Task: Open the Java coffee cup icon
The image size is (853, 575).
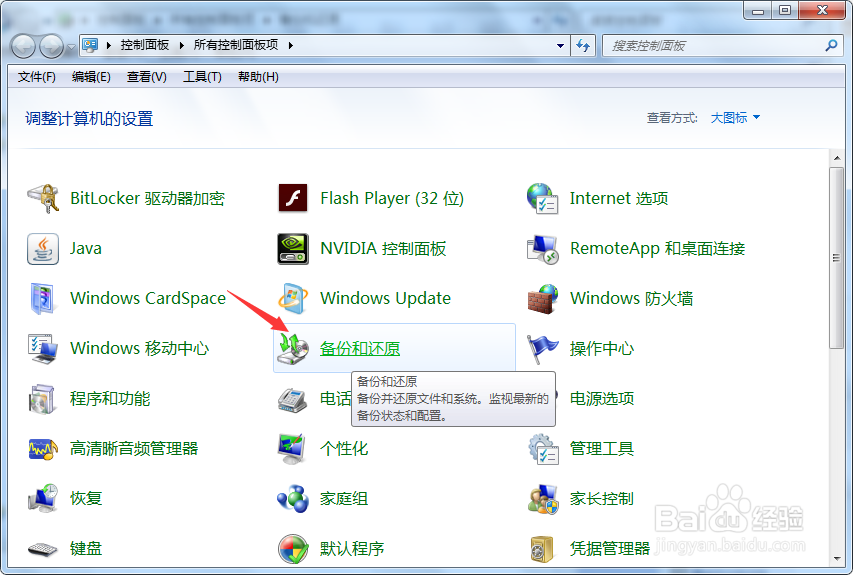Action: click(43, 249)
